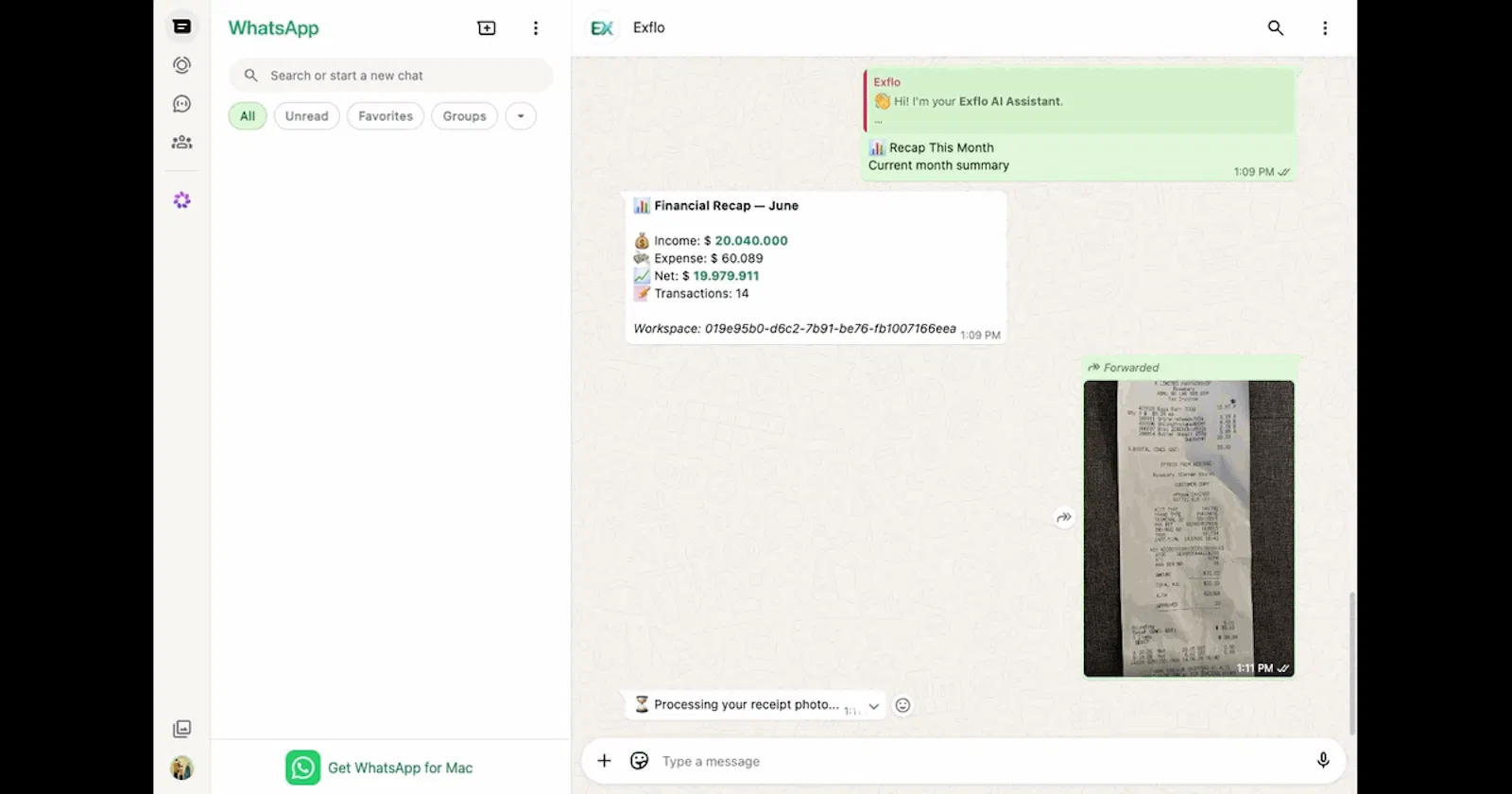The image size is (1512, 794).
Task: Click the Workspace ID text
Action: pos(795,329)
